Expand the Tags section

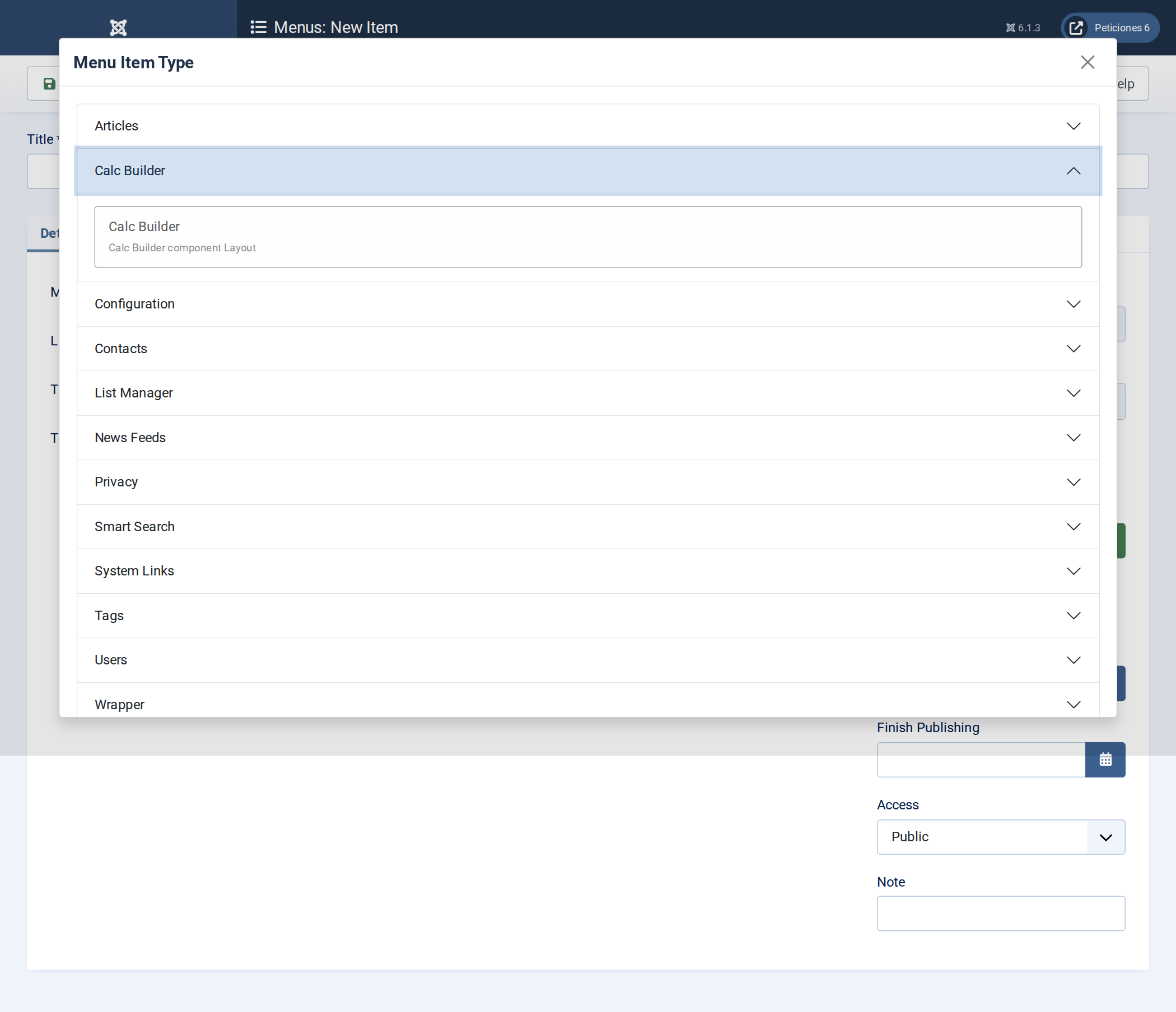[x=588, y=616]
